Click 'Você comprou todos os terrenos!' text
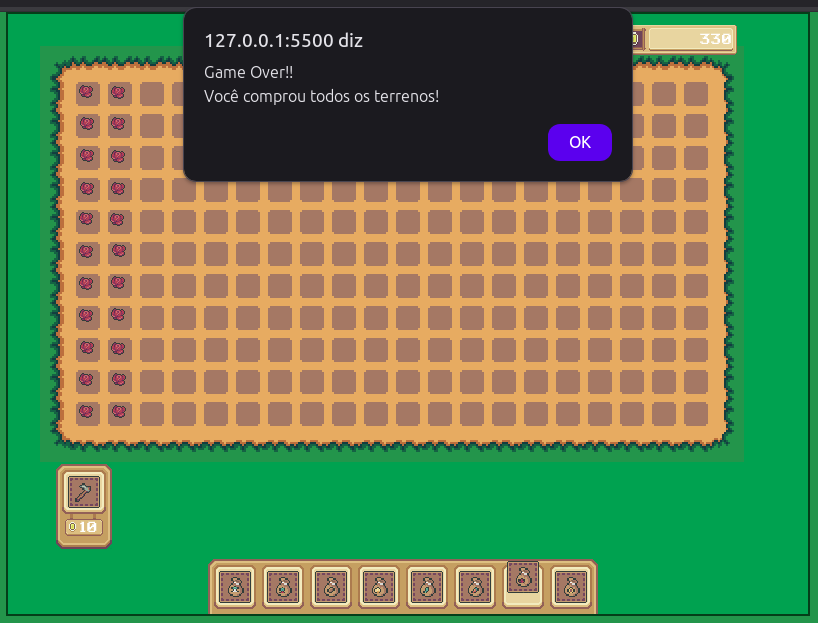The width and height of the screenshot is (818, 623). (x=321, y=96)
